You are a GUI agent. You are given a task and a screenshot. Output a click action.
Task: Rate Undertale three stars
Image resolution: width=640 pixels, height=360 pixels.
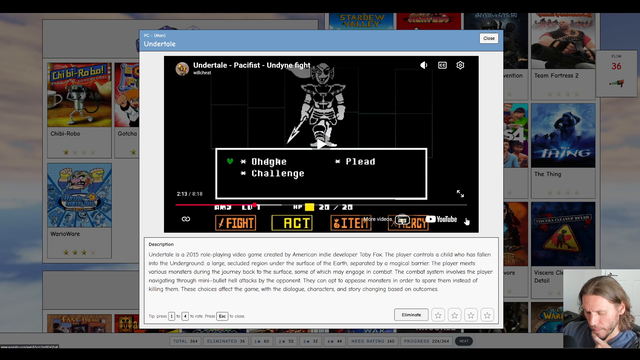click(x=471, y=315)
